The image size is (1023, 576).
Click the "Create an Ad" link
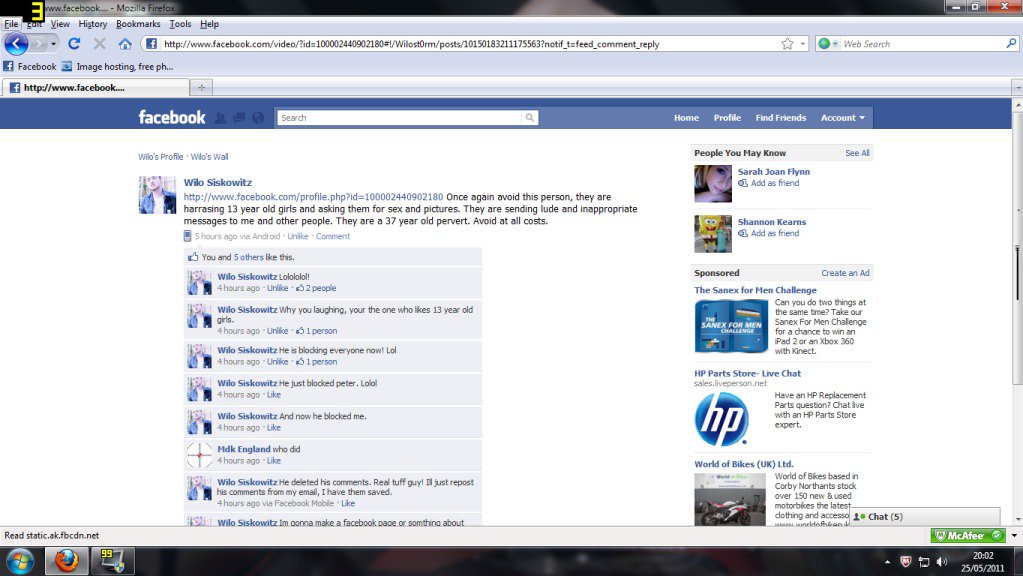(x=845, y=273)
